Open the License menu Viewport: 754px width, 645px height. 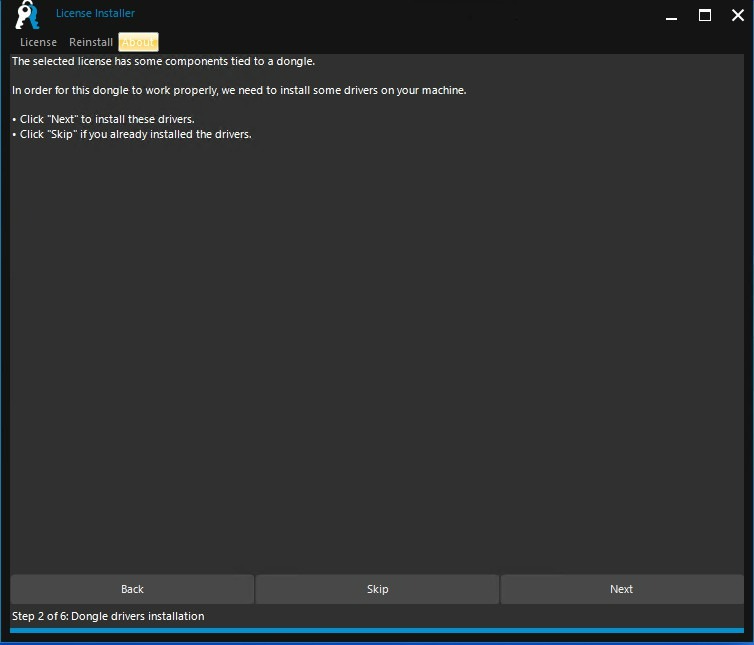click(38, 42)
